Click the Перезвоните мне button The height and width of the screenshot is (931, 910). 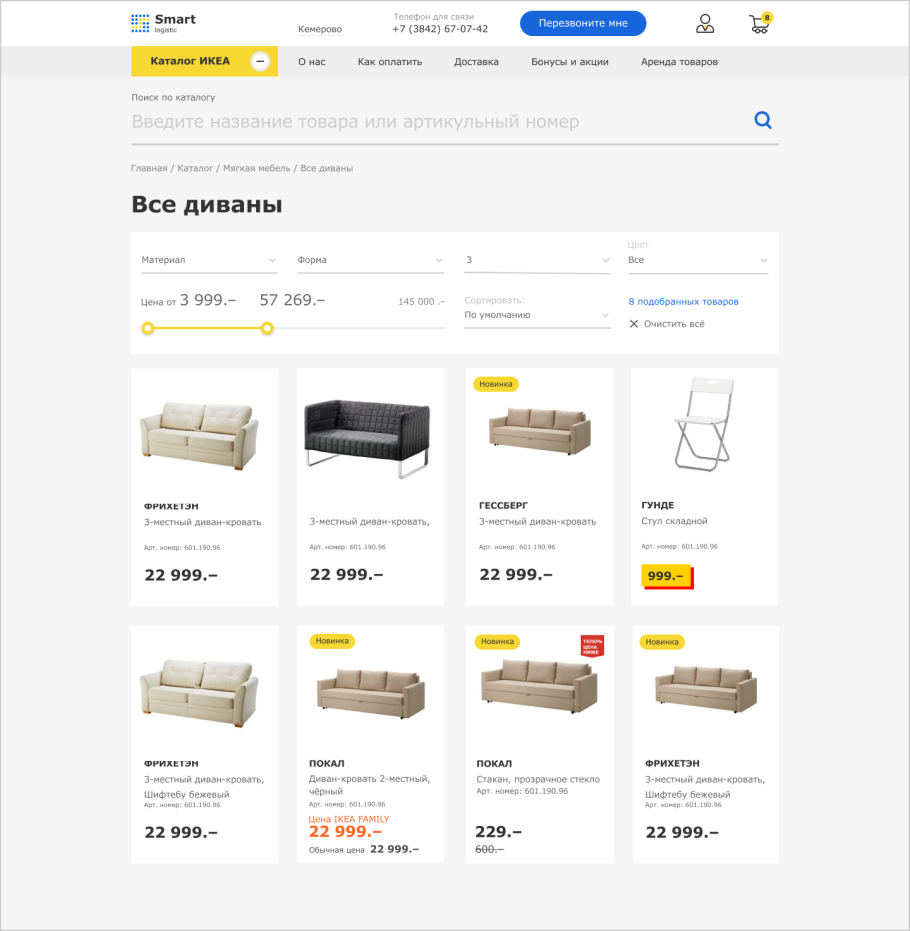[x=583, y=23]
